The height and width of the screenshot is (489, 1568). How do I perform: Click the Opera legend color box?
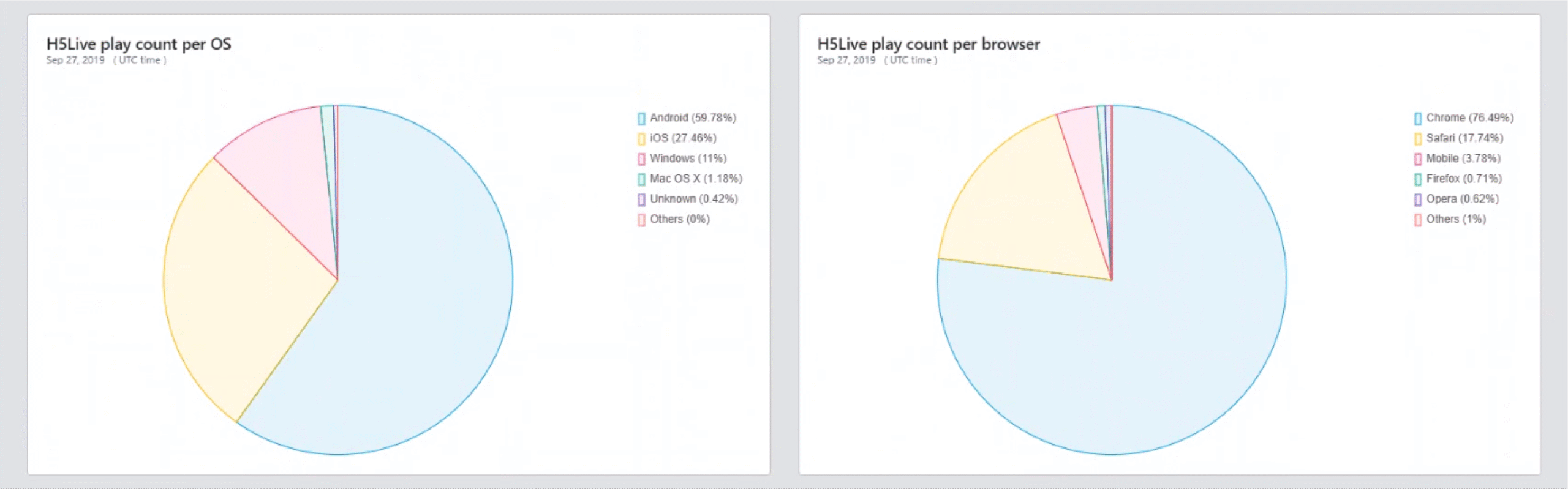pyautogui.click(x=1417, y=200)
